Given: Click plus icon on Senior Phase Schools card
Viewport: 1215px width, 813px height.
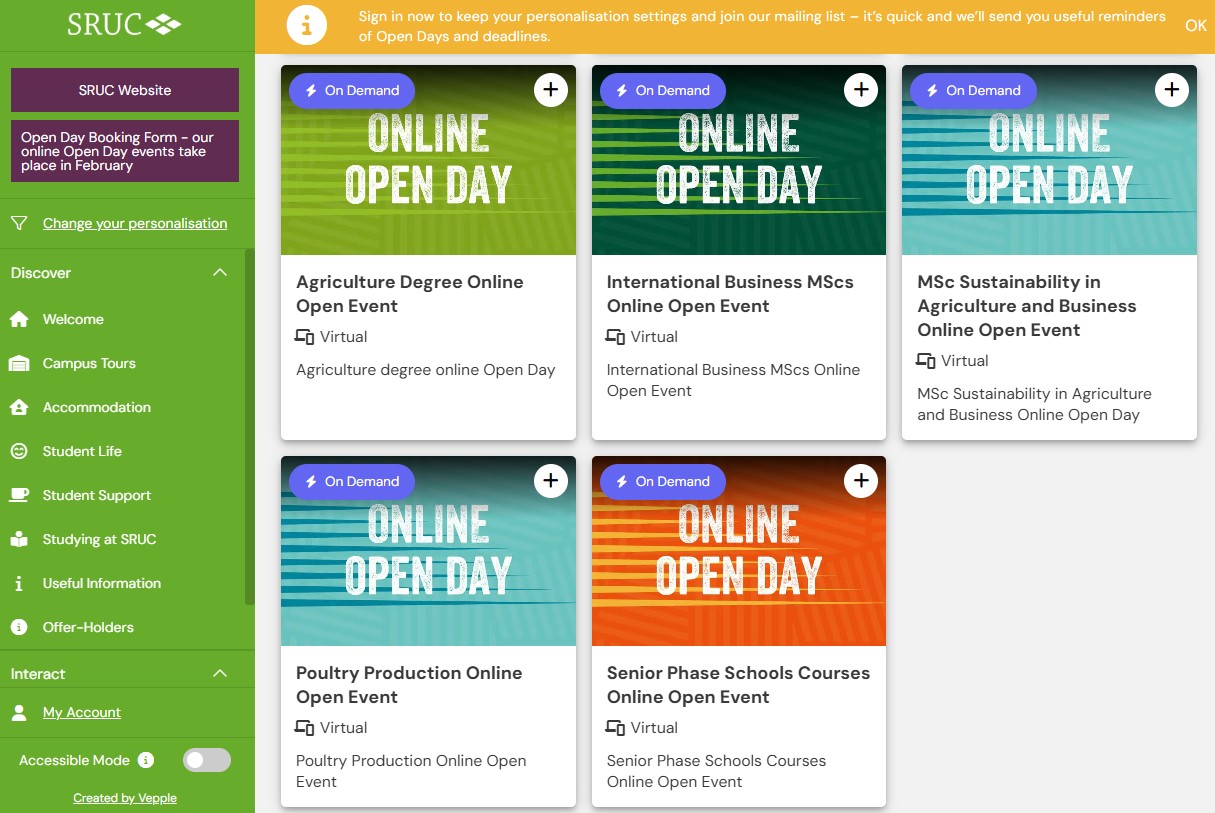Looking at the screenshot, I should [861, 481].
